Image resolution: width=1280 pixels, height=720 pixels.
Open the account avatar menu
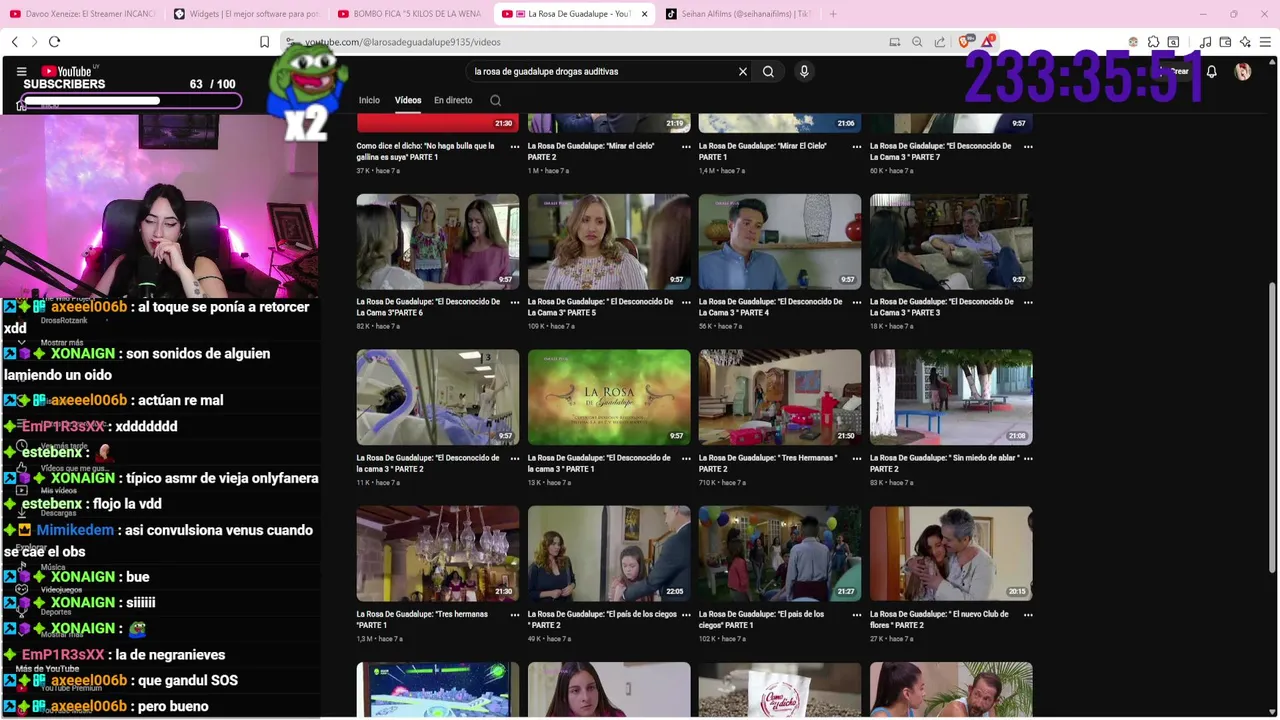(x=1242, y=72)
